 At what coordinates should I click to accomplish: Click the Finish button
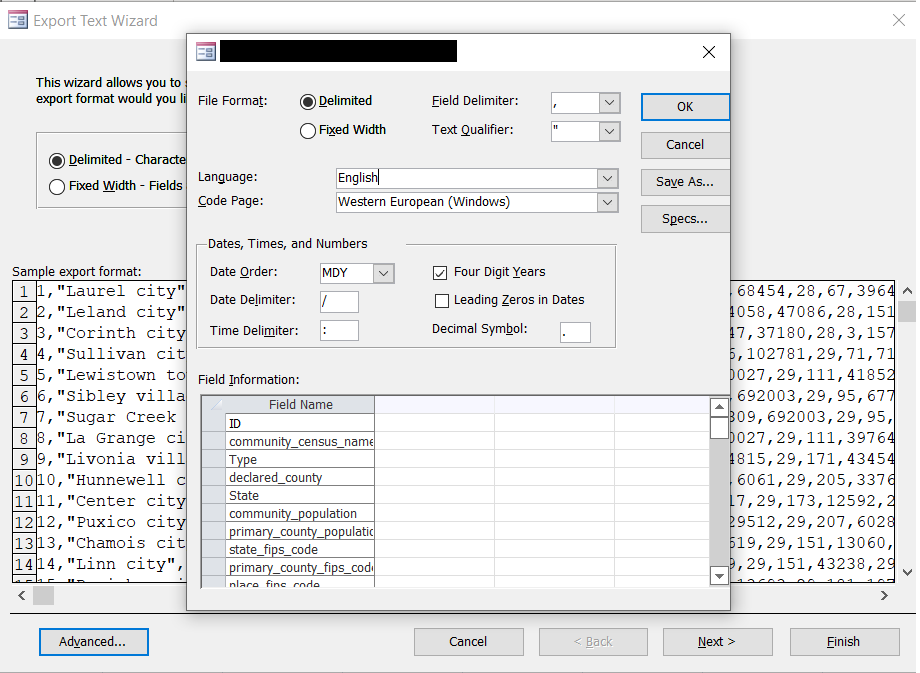click(844, 642)
